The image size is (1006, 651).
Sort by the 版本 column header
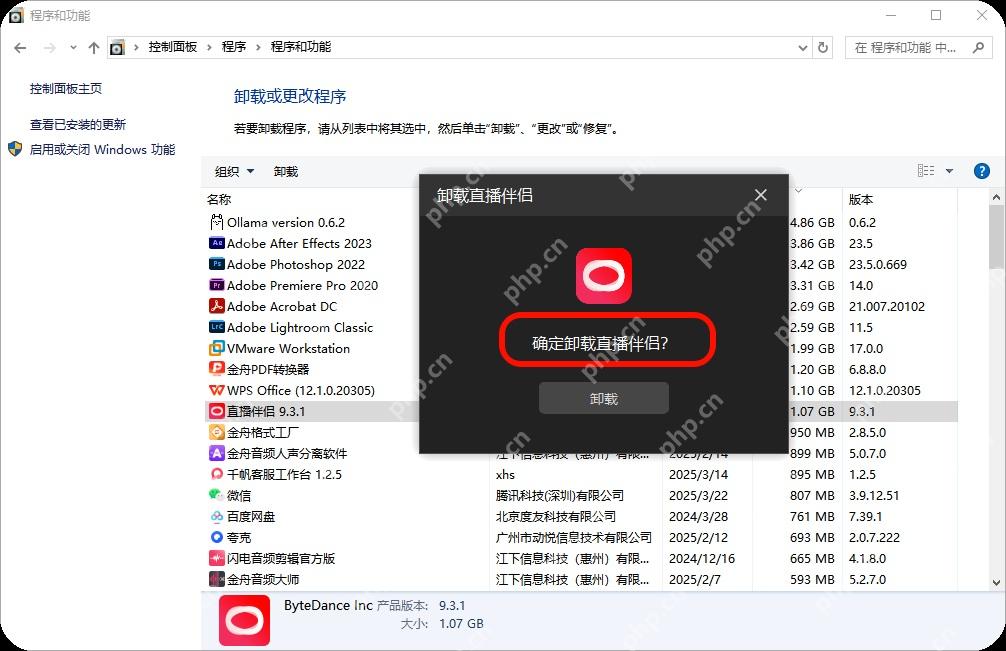click(x=861, y=199)
